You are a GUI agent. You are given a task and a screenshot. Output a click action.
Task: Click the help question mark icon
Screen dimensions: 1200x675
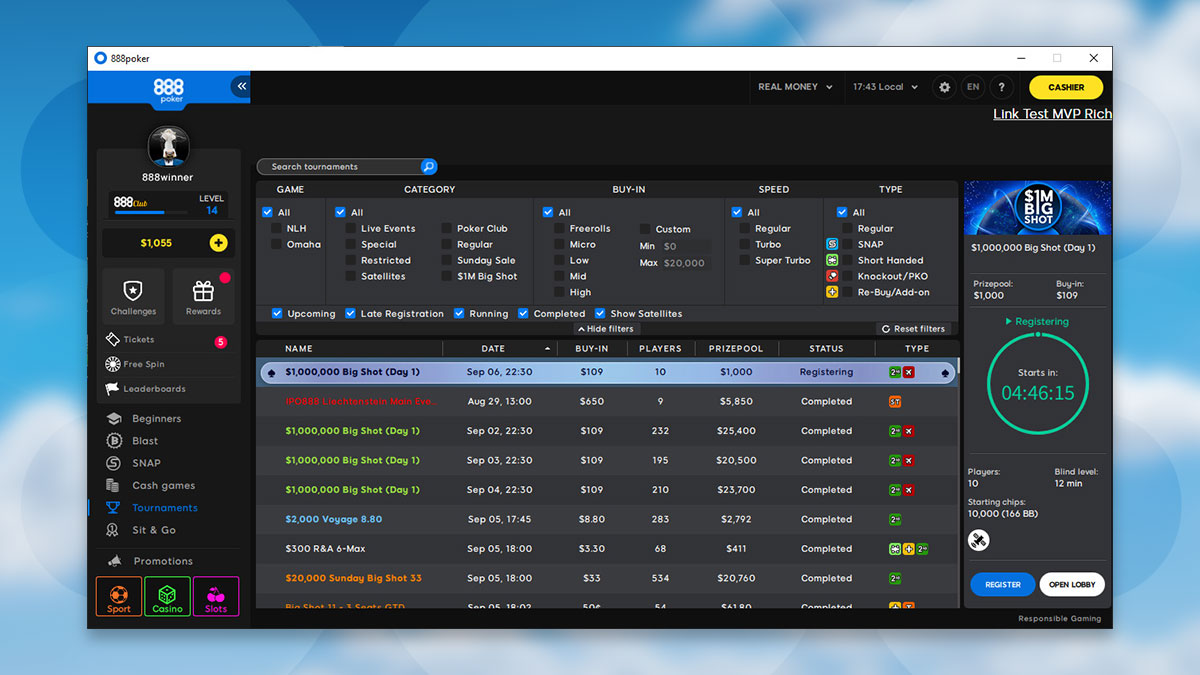tap(1001, 87)
